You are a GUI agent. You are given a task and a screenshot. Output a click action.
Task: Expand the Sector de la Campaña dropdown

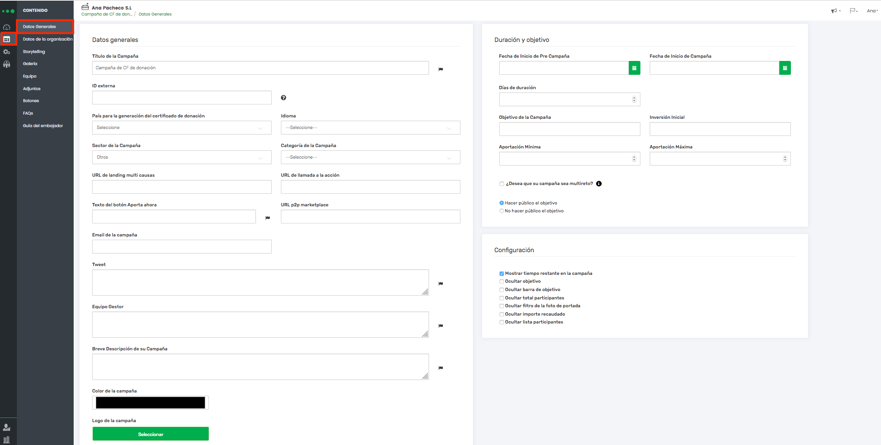[x=181, y=157]
